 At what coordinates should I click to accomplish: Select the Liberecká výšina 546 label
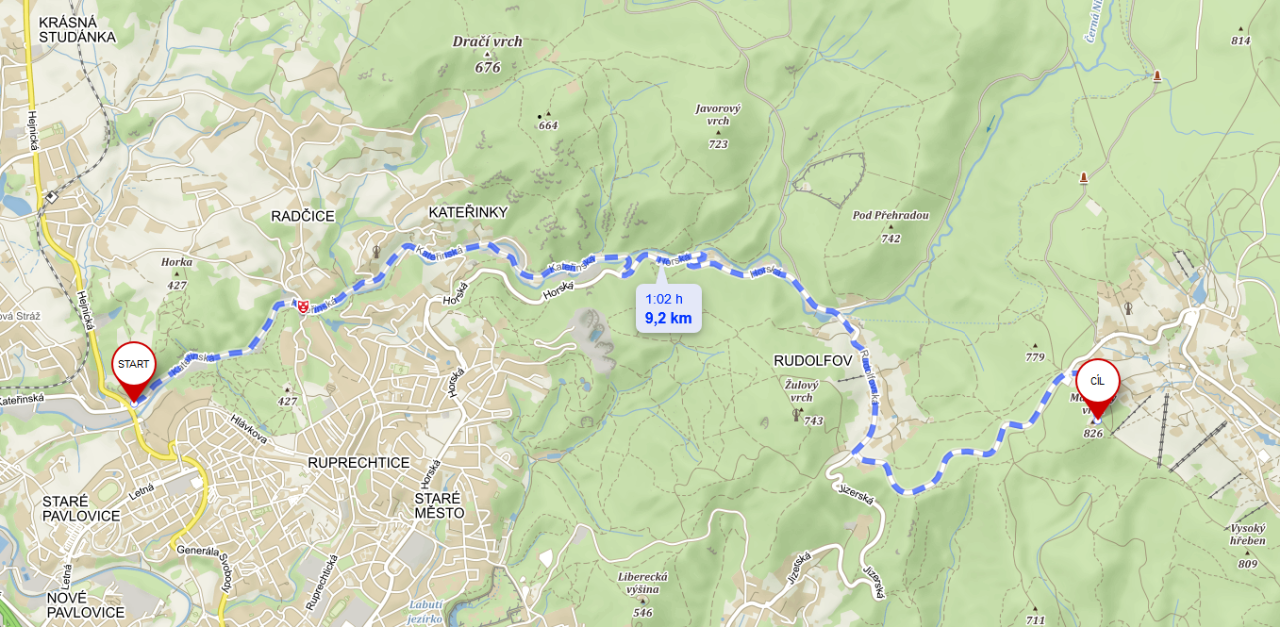(x=642, y=594)
